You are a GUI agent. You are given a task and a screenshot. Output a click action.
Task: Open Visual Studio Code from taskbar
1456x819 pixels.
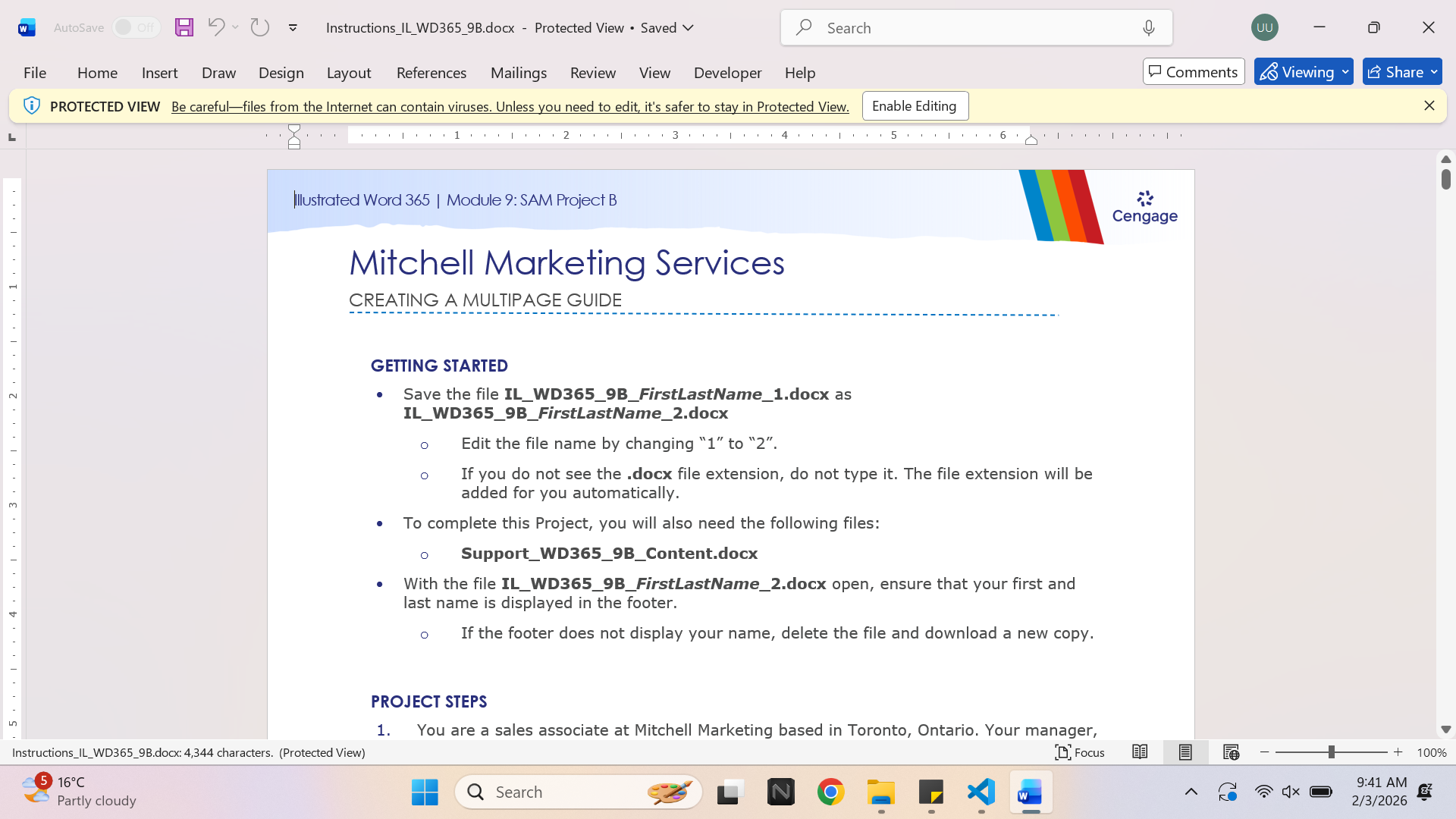[x=981, y=792]
